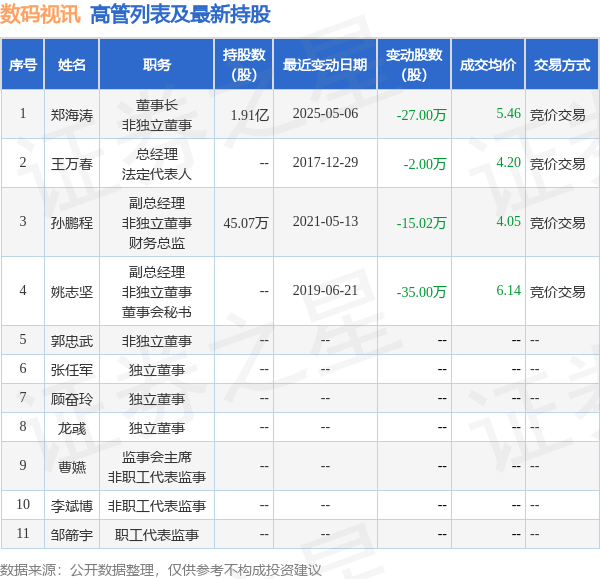The height and width of the screenshot is (579, 600).
Task: Click the 45.07万 shareholding value
Action: click(246, 223)
